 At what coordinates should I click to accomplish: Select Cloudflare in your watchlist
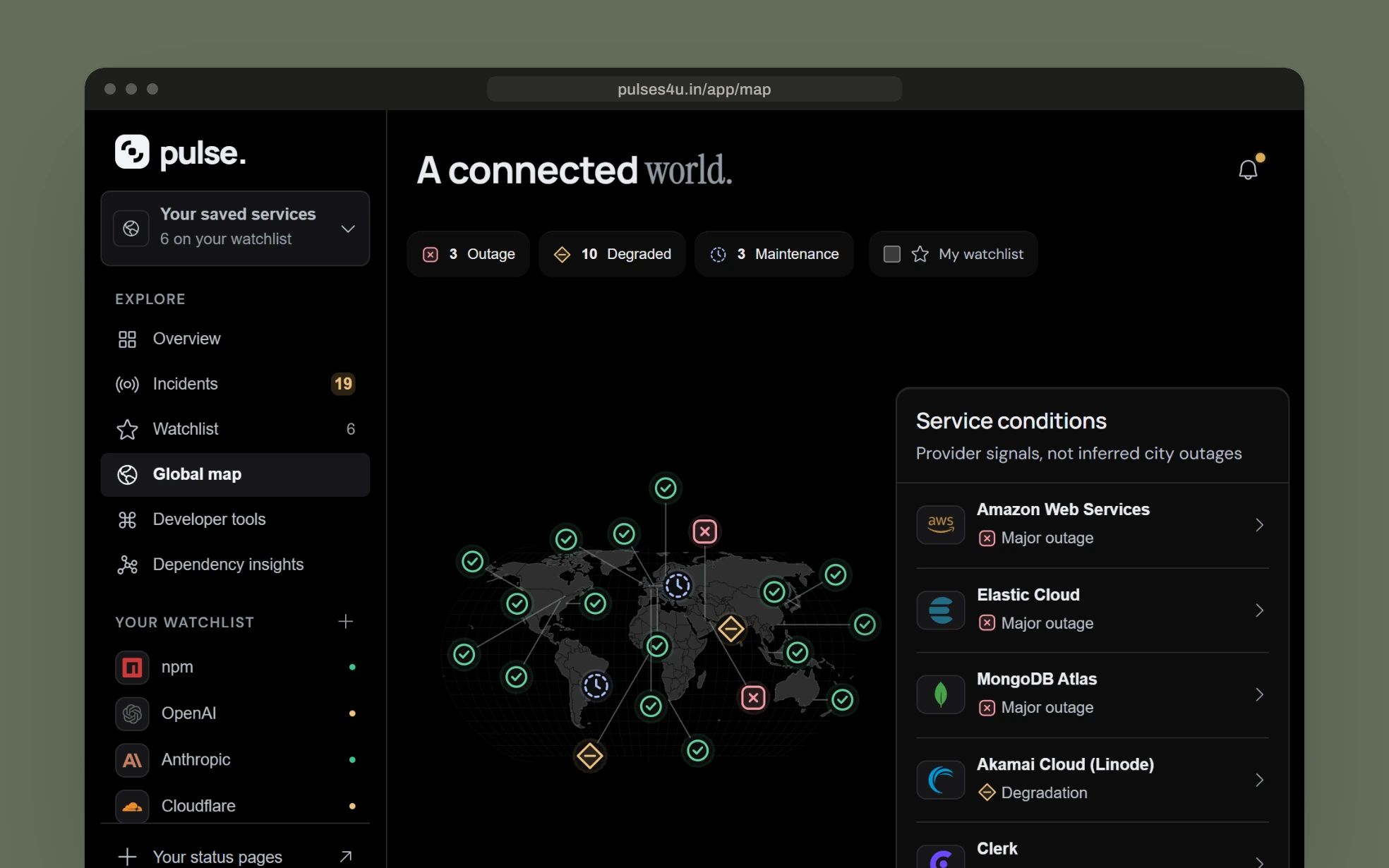tap(235, 806)
